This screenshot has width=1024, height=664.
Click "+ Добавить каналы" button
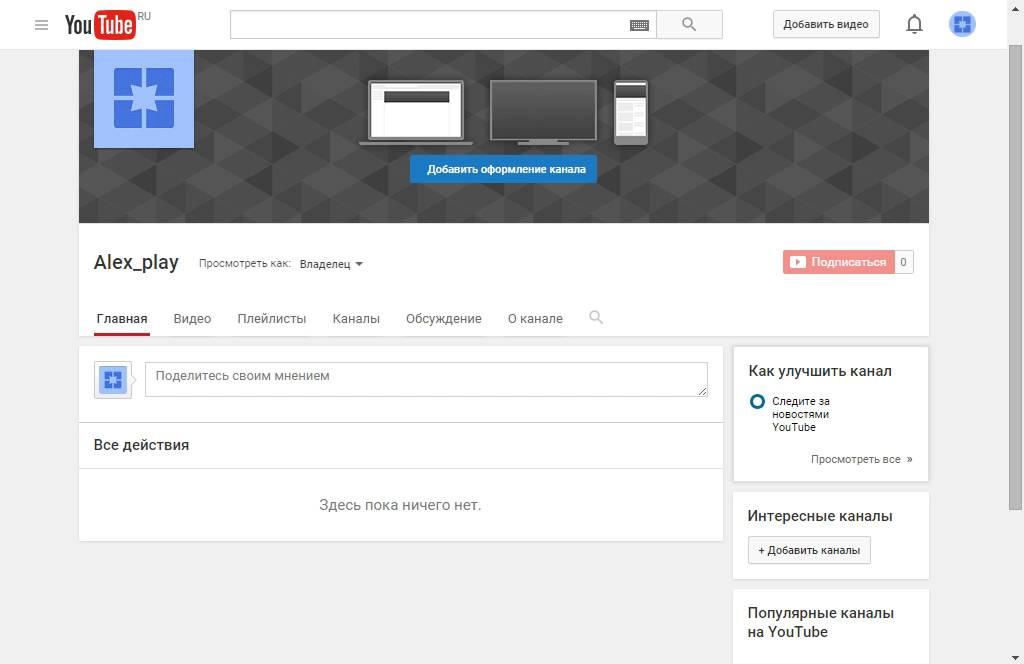(x=809, y=550)
